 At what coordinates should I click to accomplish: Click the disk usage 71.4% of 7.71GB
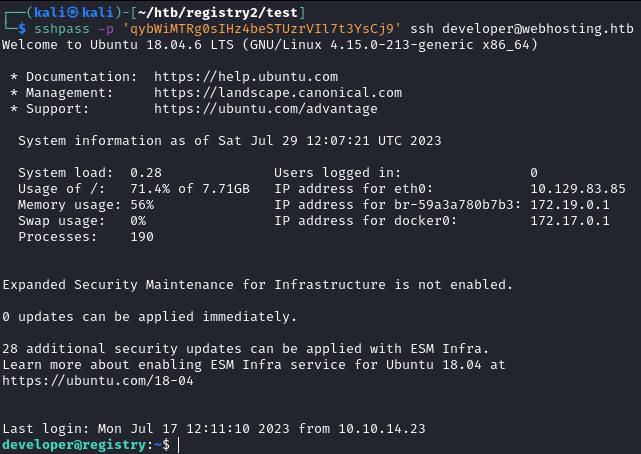pyautogui.click(x=190, y=188)
